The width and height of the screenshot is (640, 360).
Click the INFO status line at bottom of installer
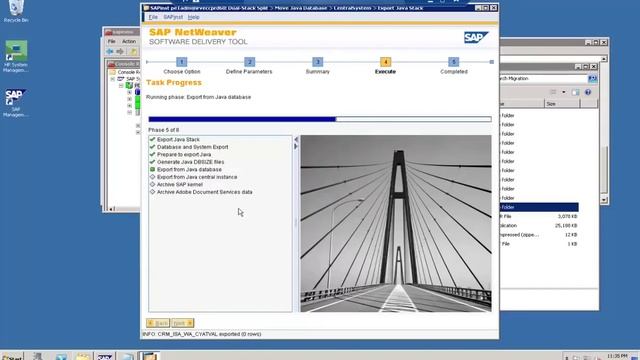coord(202,334)
